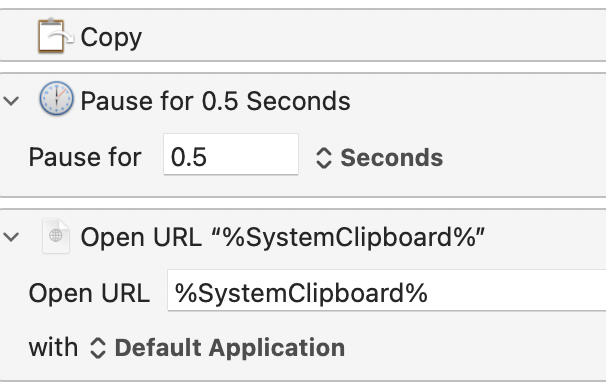Image resolution: width=606 pixels, height=388 pixels.
Task: Open the Default Application popup arrows
Action: tap(97, 348)
